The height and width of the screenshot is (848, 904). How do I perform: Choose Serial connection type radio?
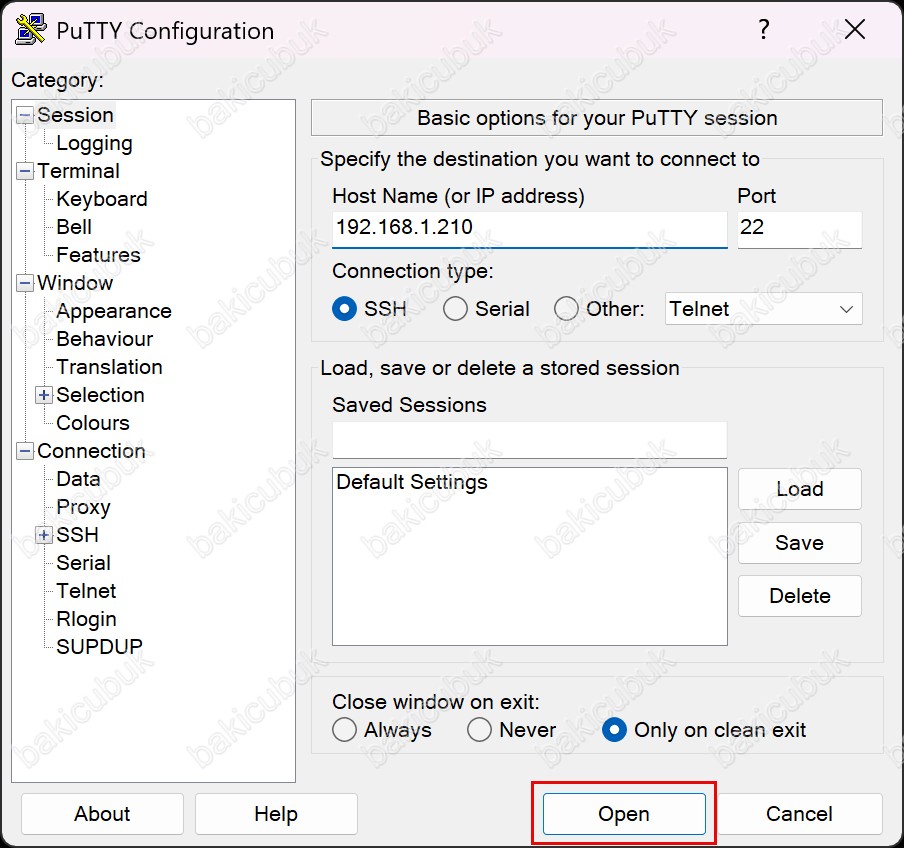[x=455, y=309]
